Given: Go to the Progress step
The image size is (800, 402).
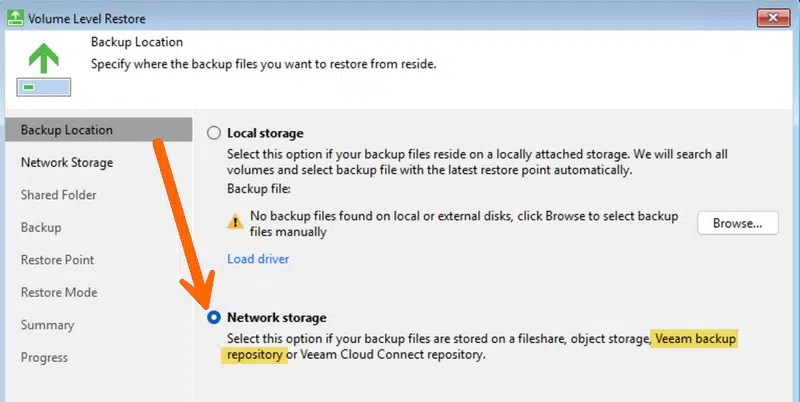Looking at the screenshot, I should tap(45, 357).
